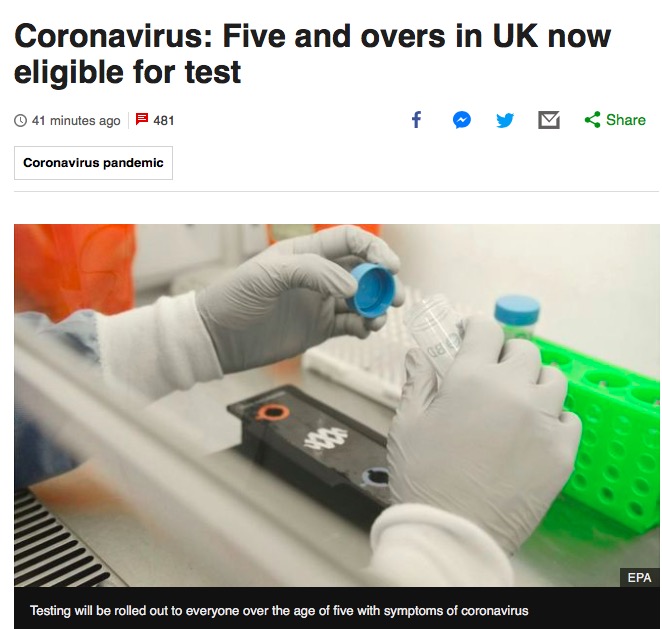Email article using envelope icon
Screen dimensions: 662x629
pos(549,120)
